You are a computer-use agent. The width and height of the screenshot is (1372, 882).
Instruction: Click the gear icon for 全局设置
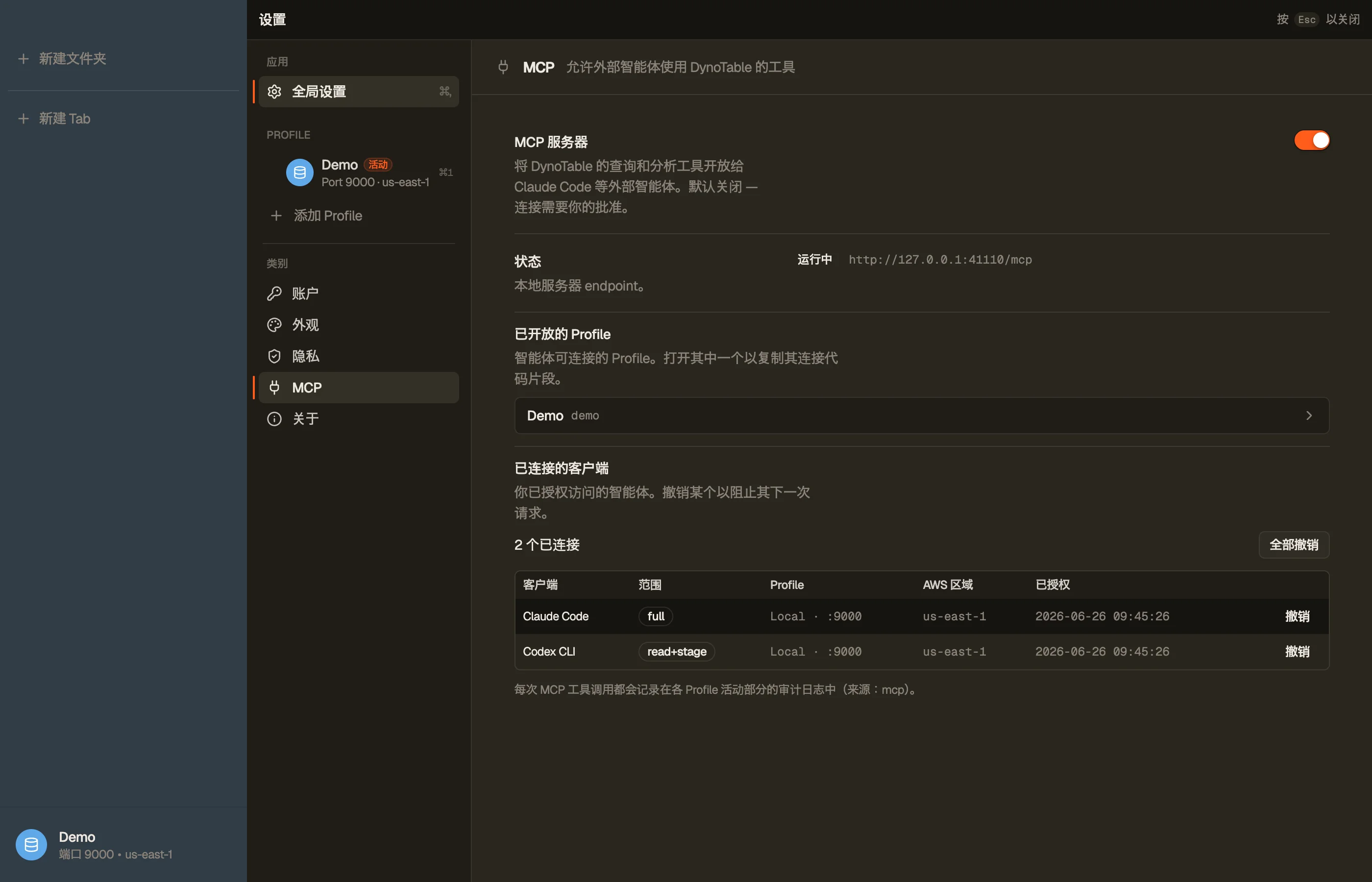[274, 92]
